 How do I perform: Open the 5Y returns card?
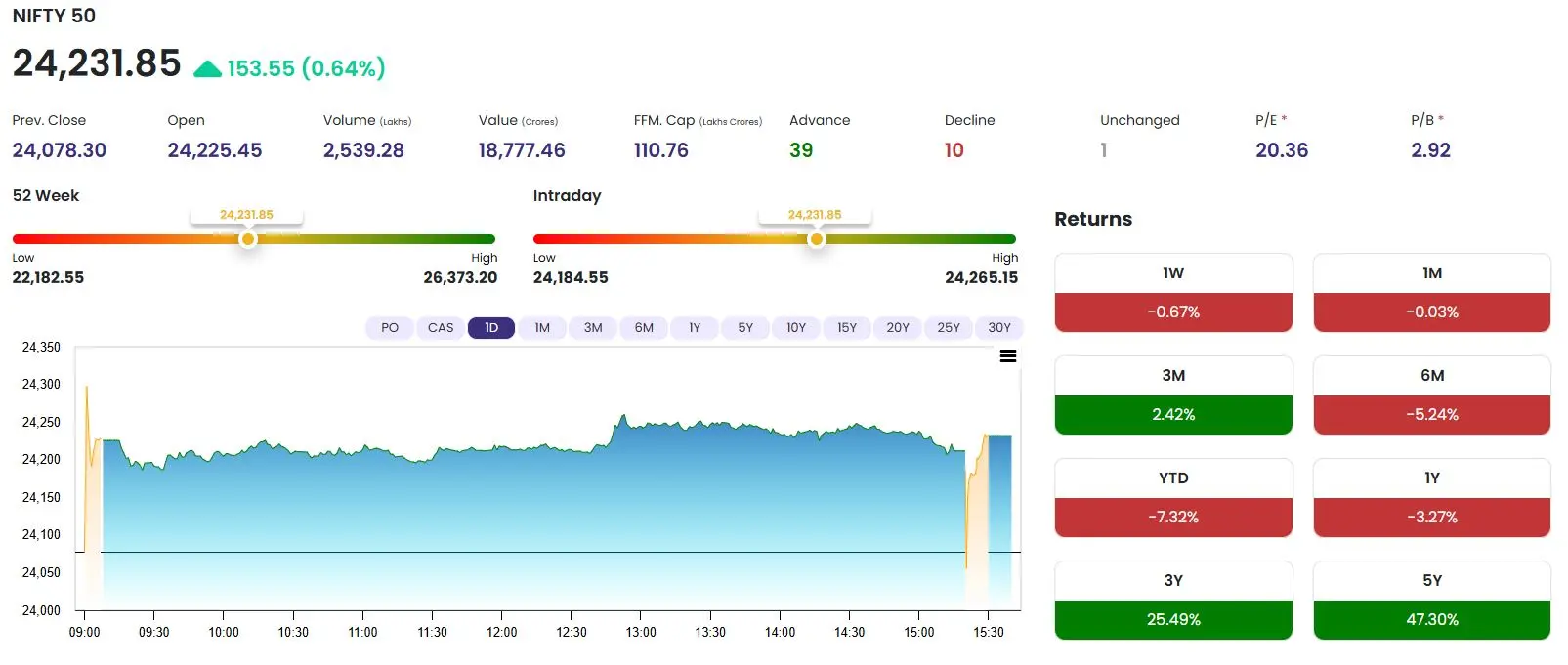1432,601
